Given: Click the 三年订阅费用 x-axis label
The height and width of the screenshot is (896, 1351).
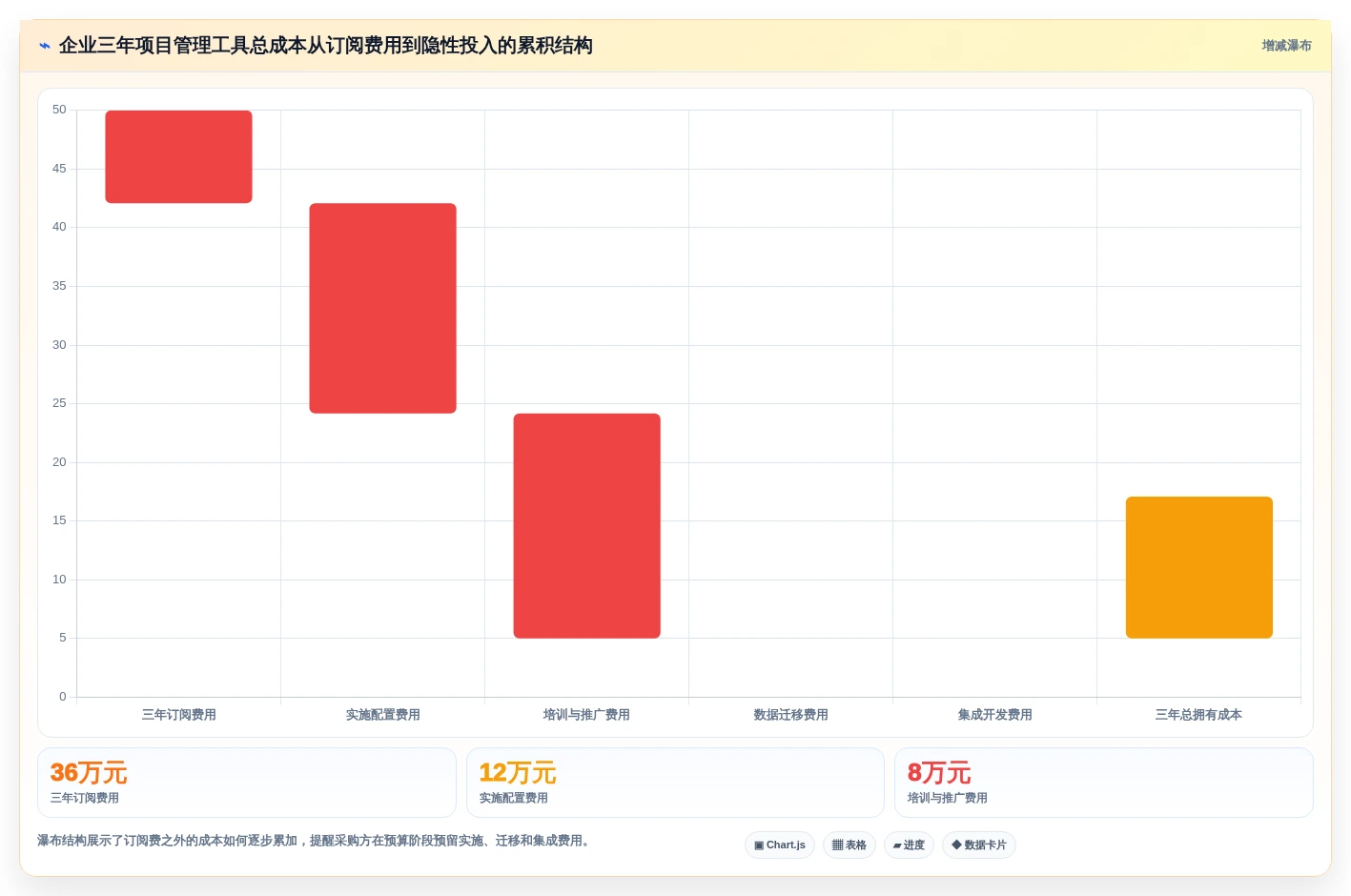Looking at the screenshot, I should tap(178, 715).
